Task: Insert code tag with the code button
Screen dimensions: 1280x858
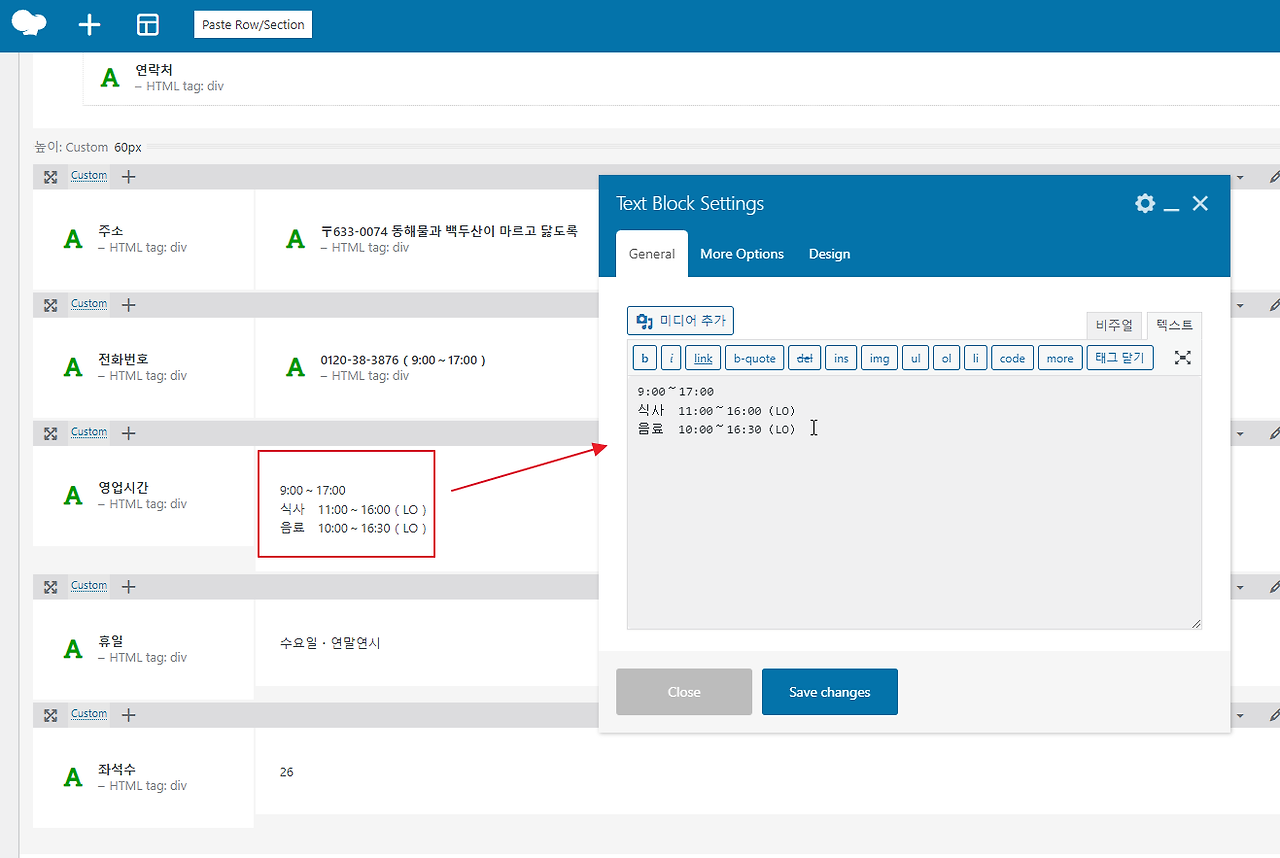Action: tap(1012, 358)
